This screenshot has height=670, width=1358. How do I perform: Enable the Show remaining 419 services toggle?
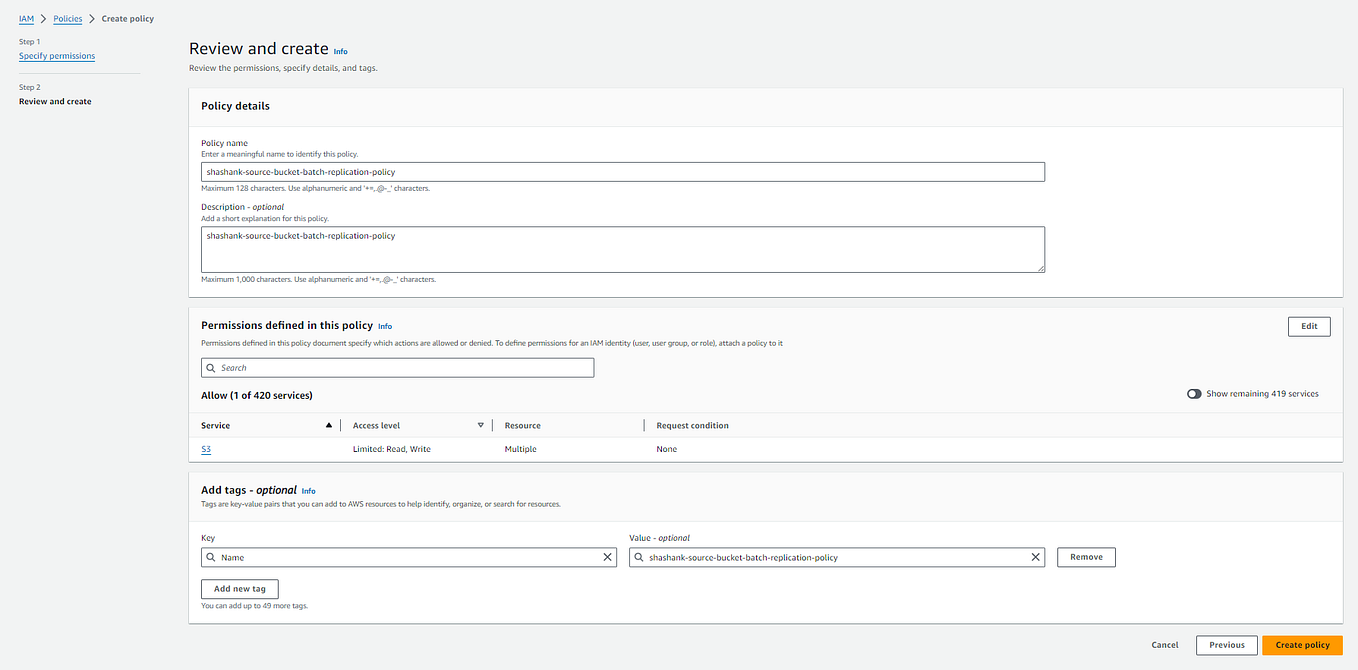(x=1194, y=393)
